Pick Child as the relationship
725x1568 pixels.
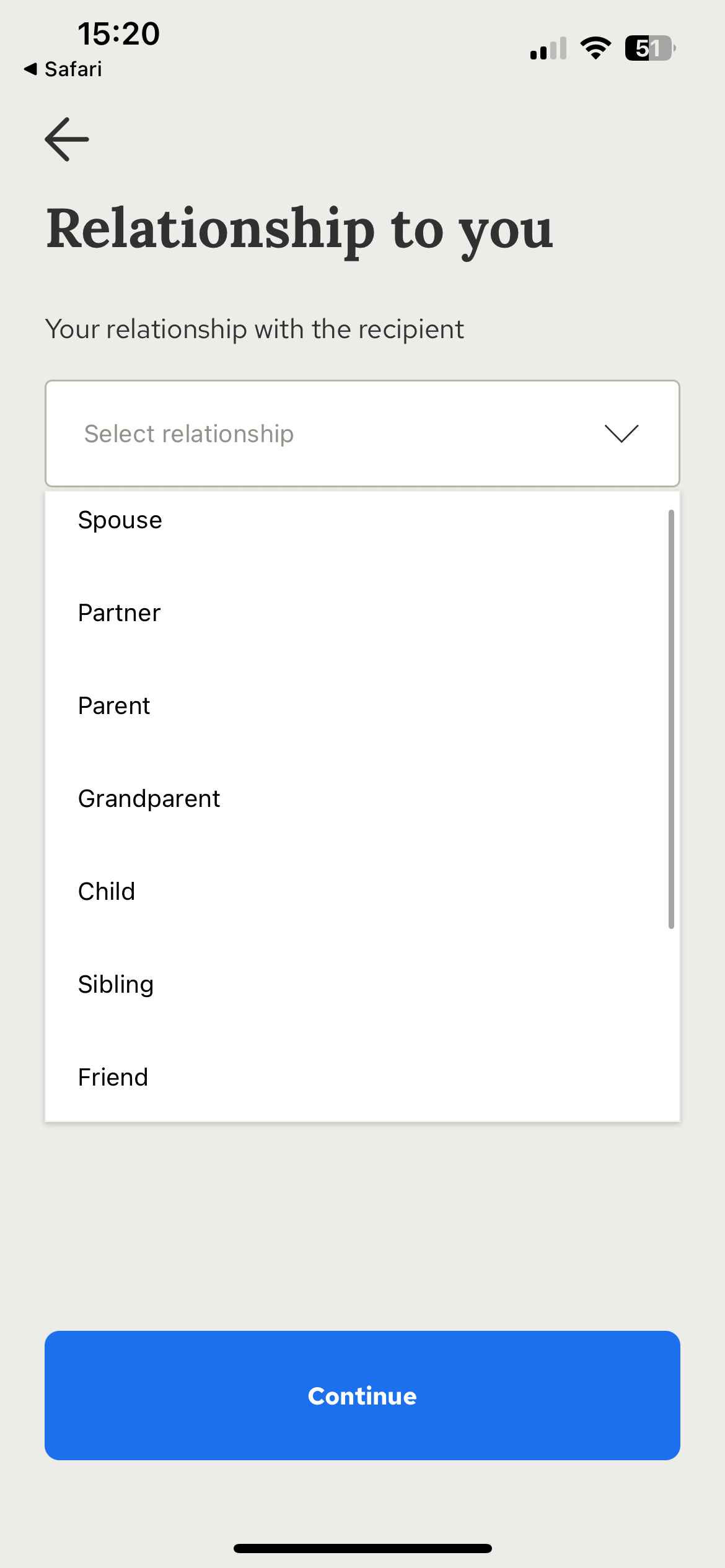(x=362, y=892)
